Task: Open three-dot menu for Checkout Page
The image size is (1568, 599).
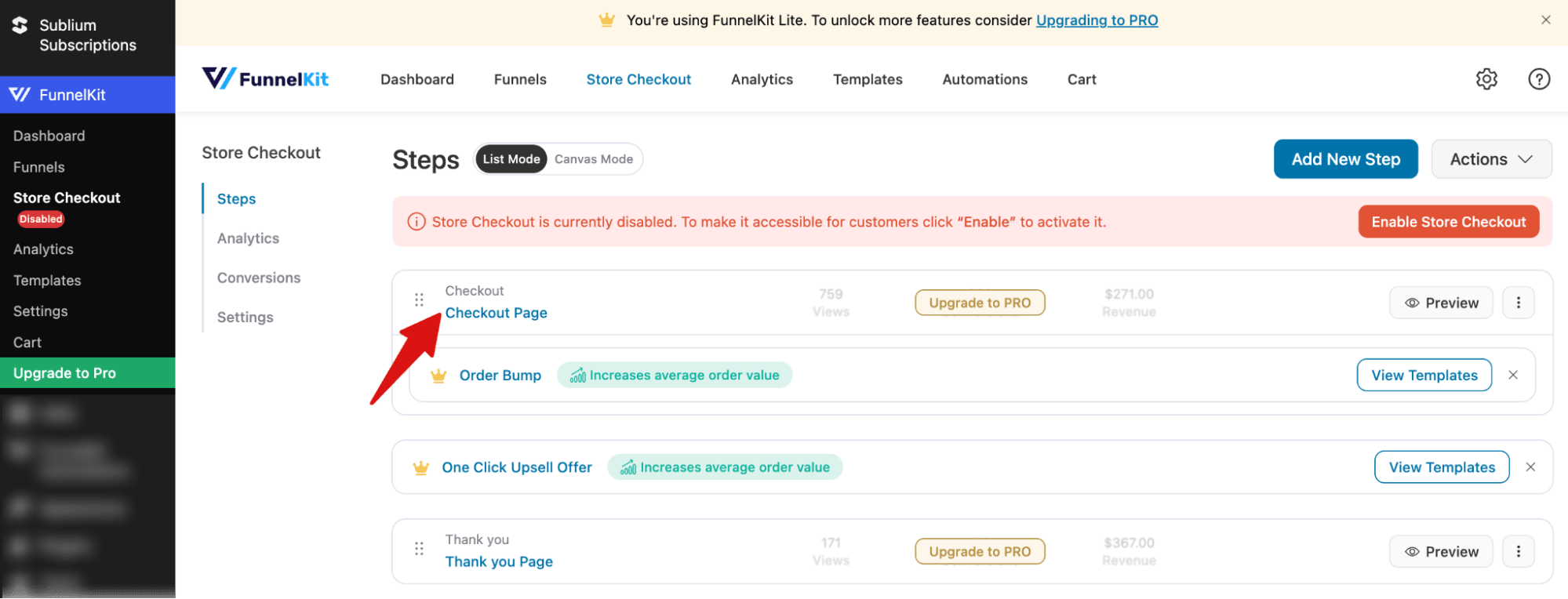Action: click(1518, 303)
